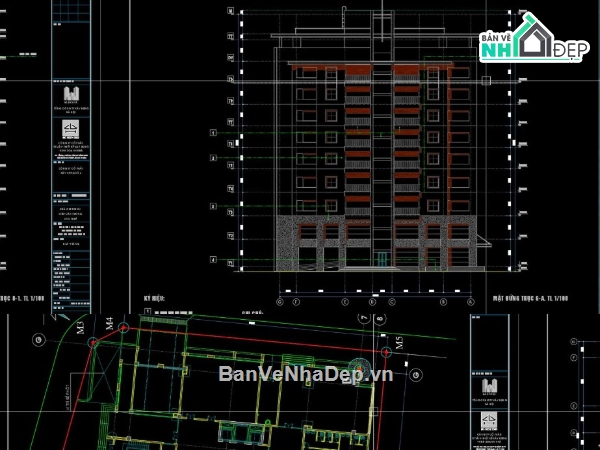
Task: Click the KÝ HIỆU legend heading
Action: tap(154, 298)
